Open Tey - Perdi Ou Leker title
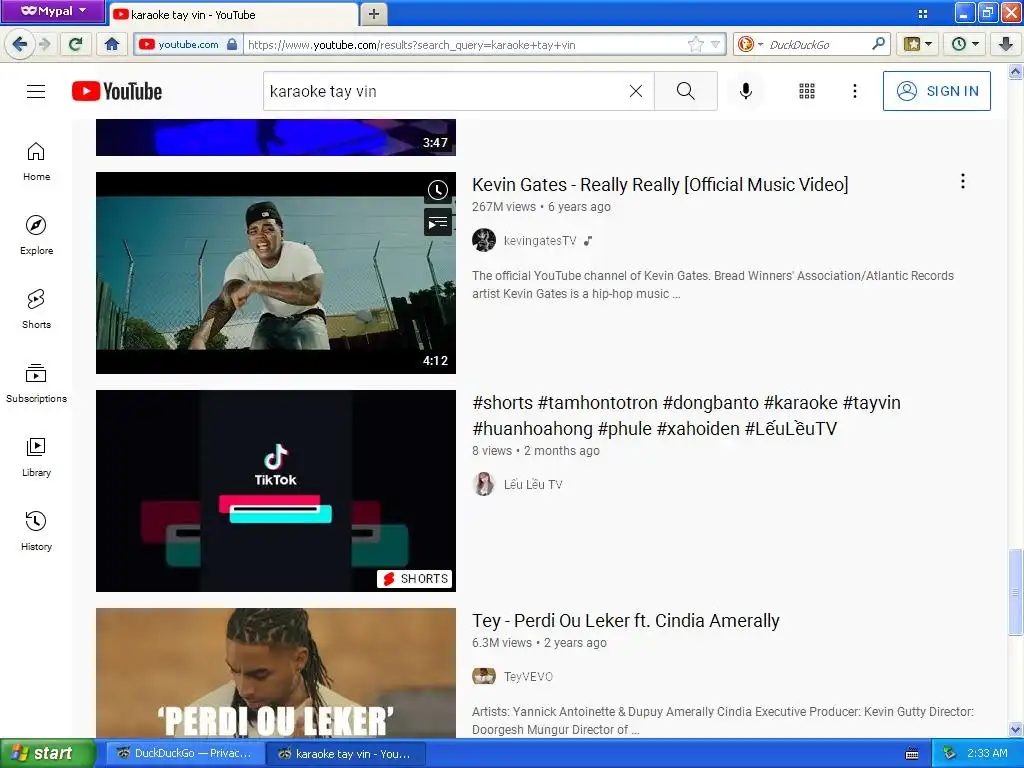 [626, 621]
